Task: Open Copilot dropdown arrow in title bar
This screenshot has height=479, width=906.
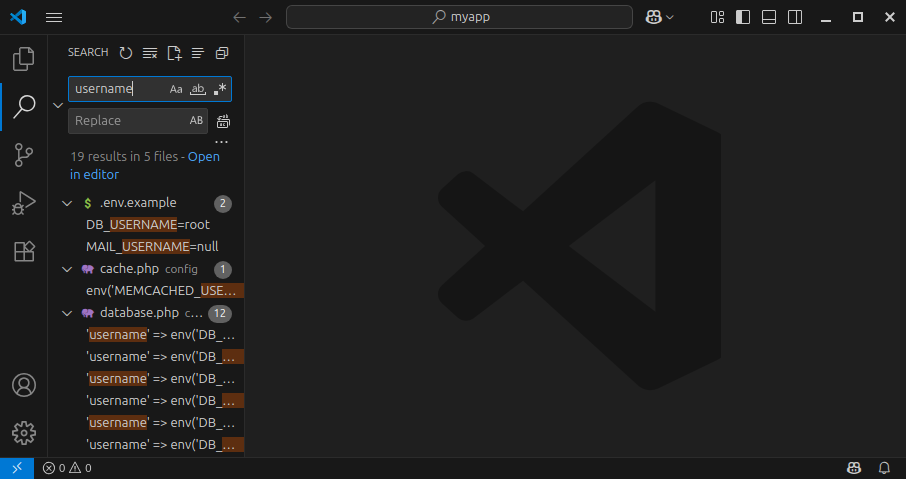Action: click(670, 17)
